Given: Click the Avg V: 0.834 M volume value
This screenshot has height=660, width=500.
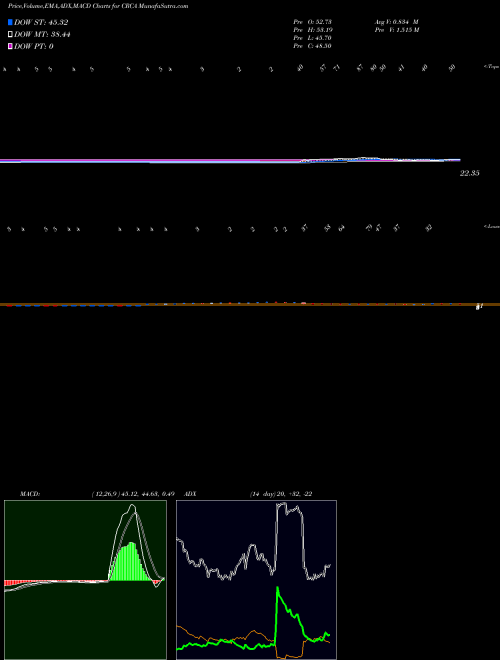Looking at the screenshot, I should [397, 22].
